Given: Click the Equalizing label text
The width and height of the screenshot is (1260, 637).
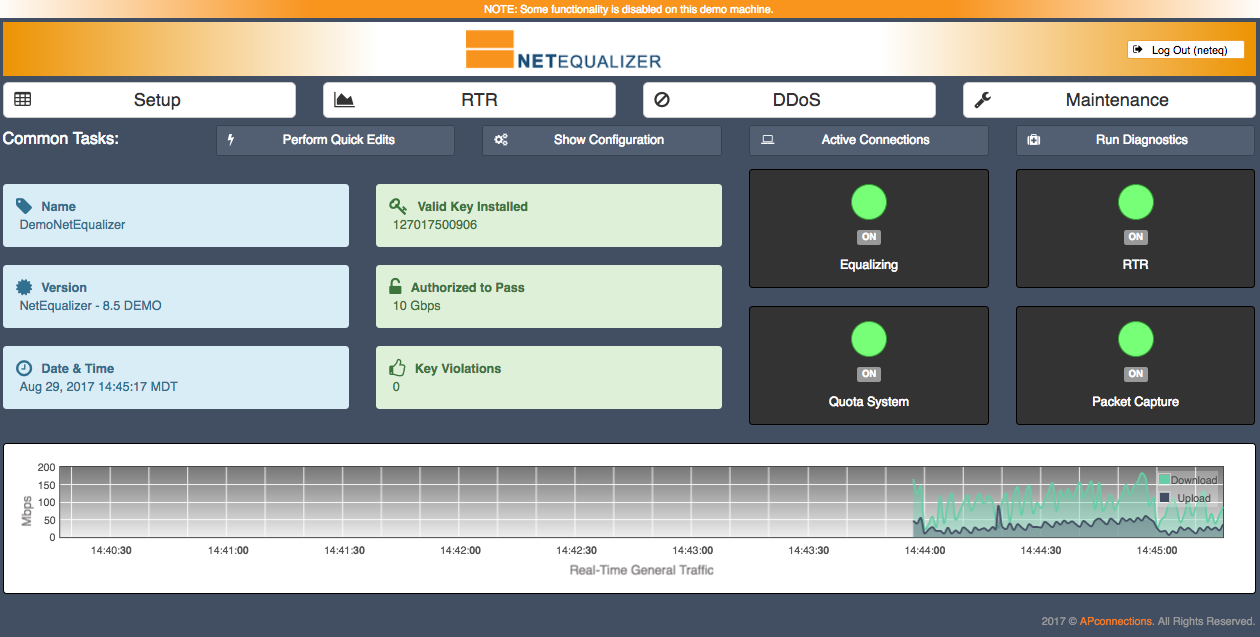Looking at the screenshot, I should (869, 265).
